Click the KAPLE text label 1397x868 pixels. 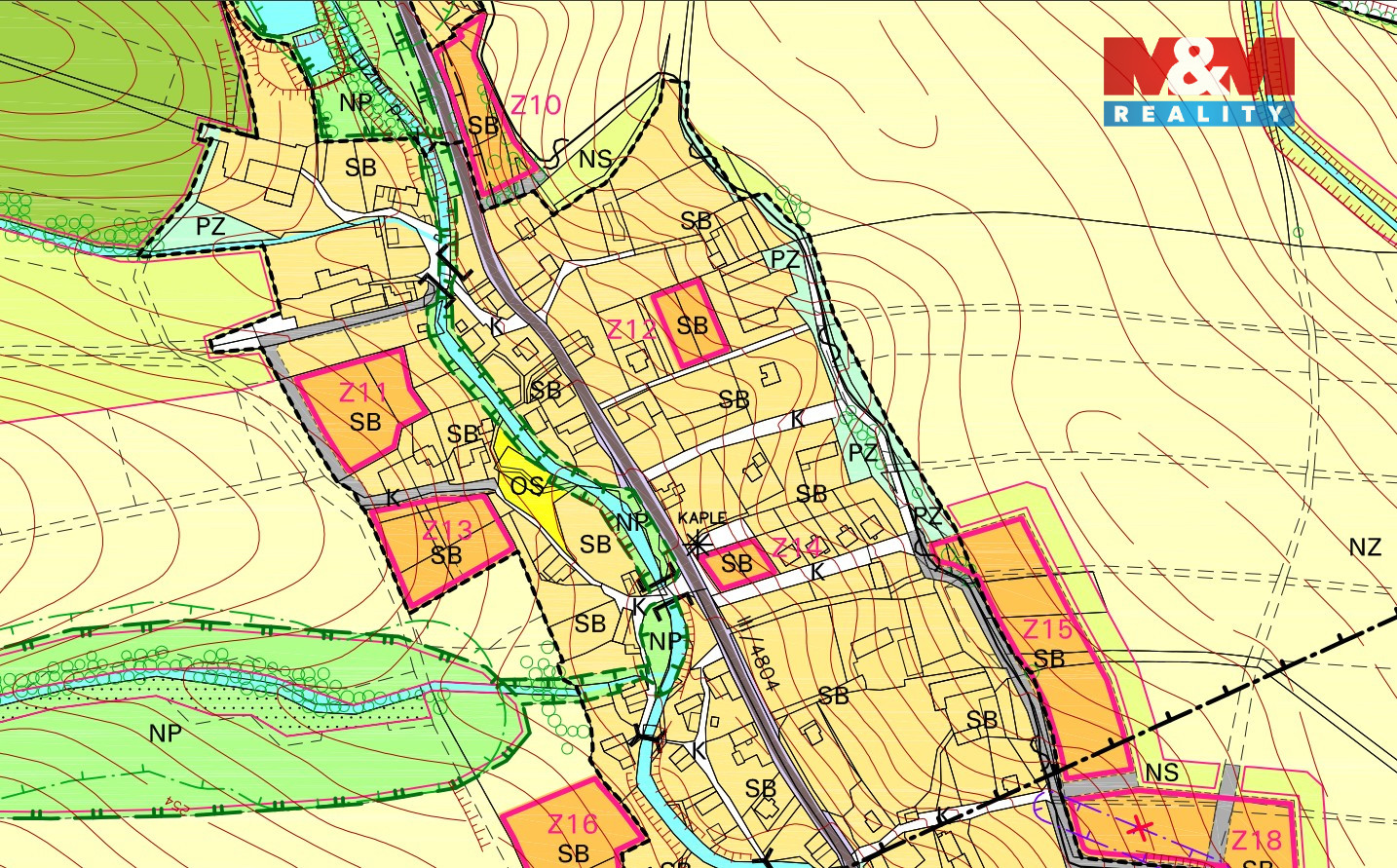(702, 518)
